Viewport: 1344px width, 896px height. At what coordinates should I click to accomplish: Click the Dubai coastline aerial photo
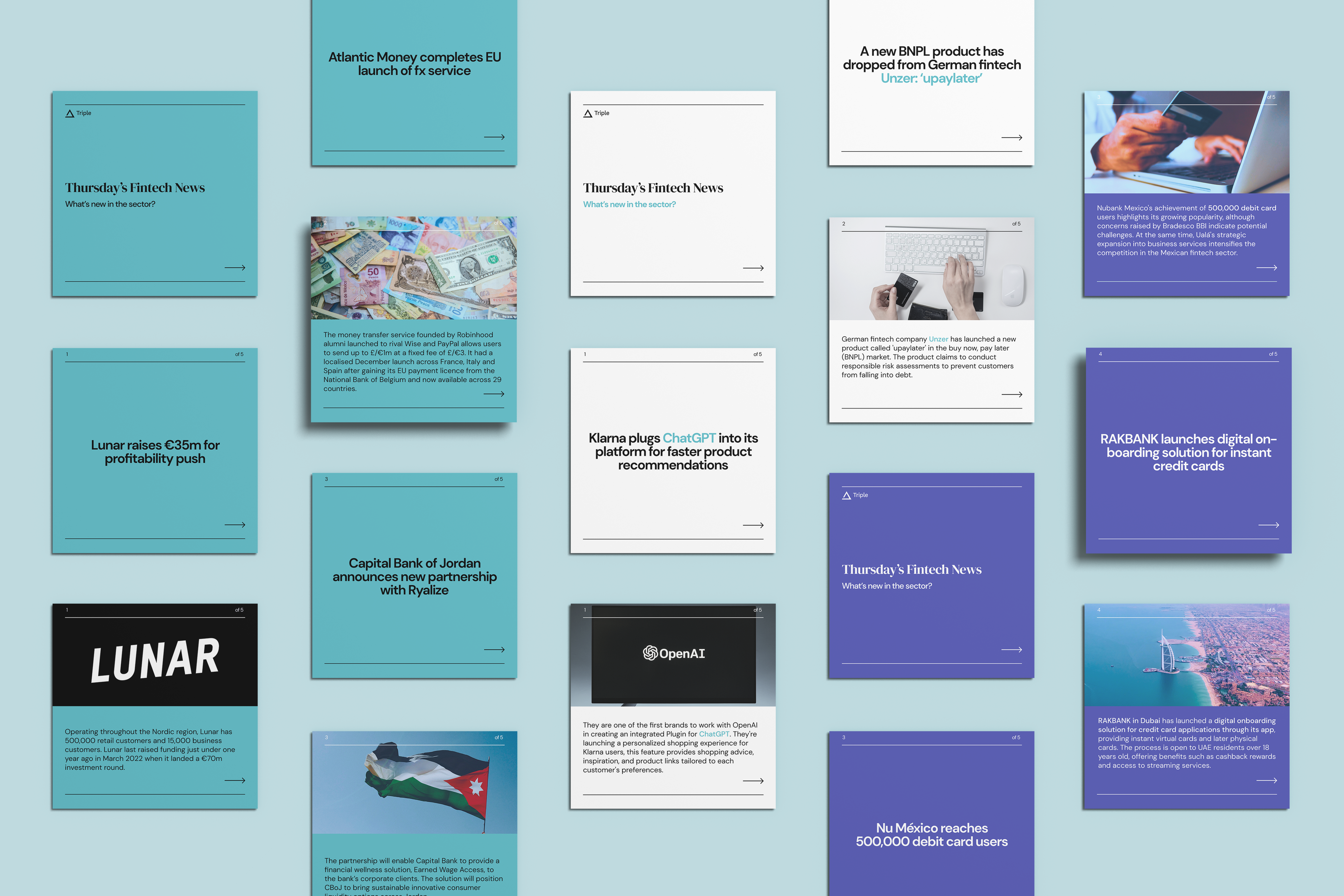tap(1187, 655)
